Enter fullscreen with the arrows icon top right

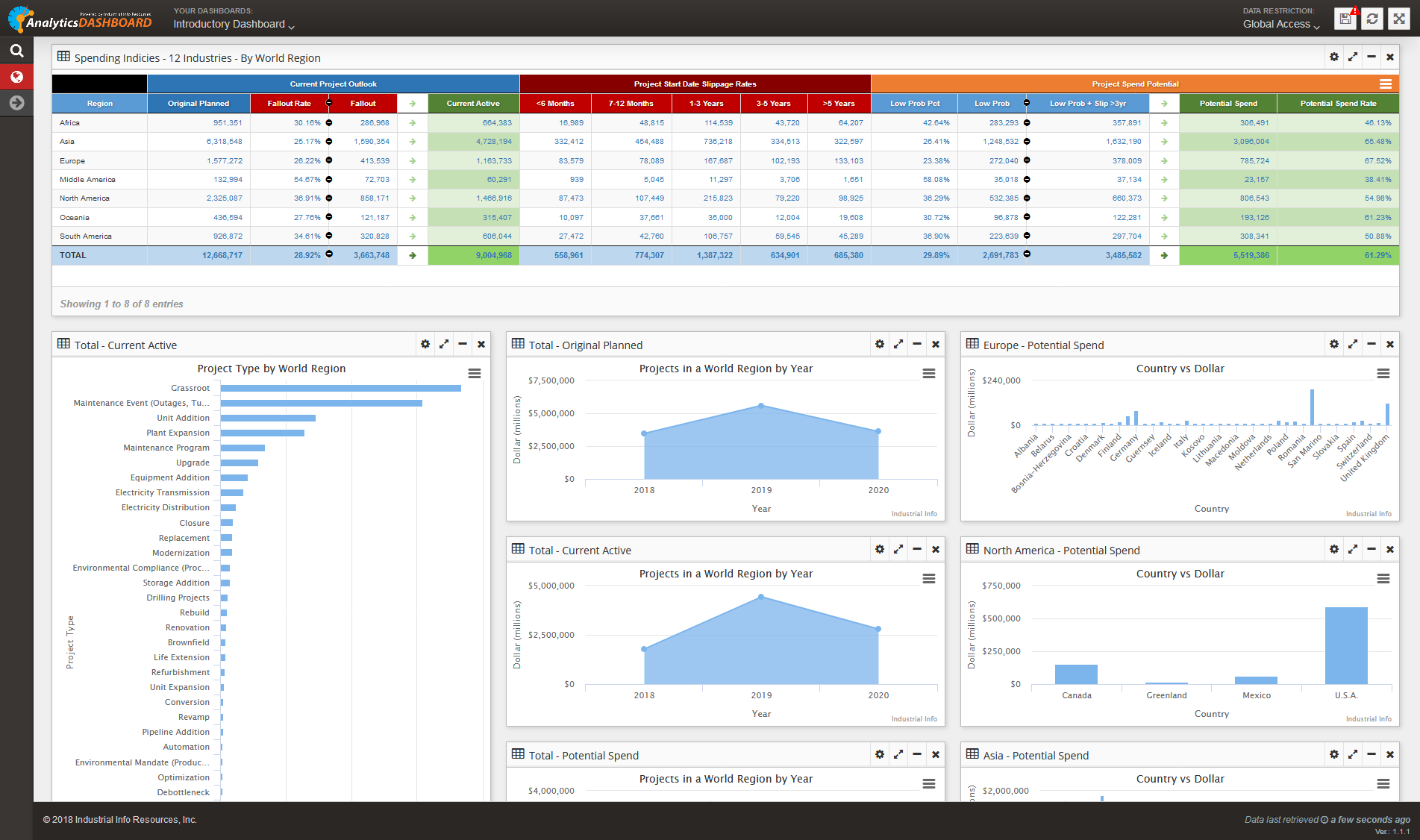tap(1398, 18)
